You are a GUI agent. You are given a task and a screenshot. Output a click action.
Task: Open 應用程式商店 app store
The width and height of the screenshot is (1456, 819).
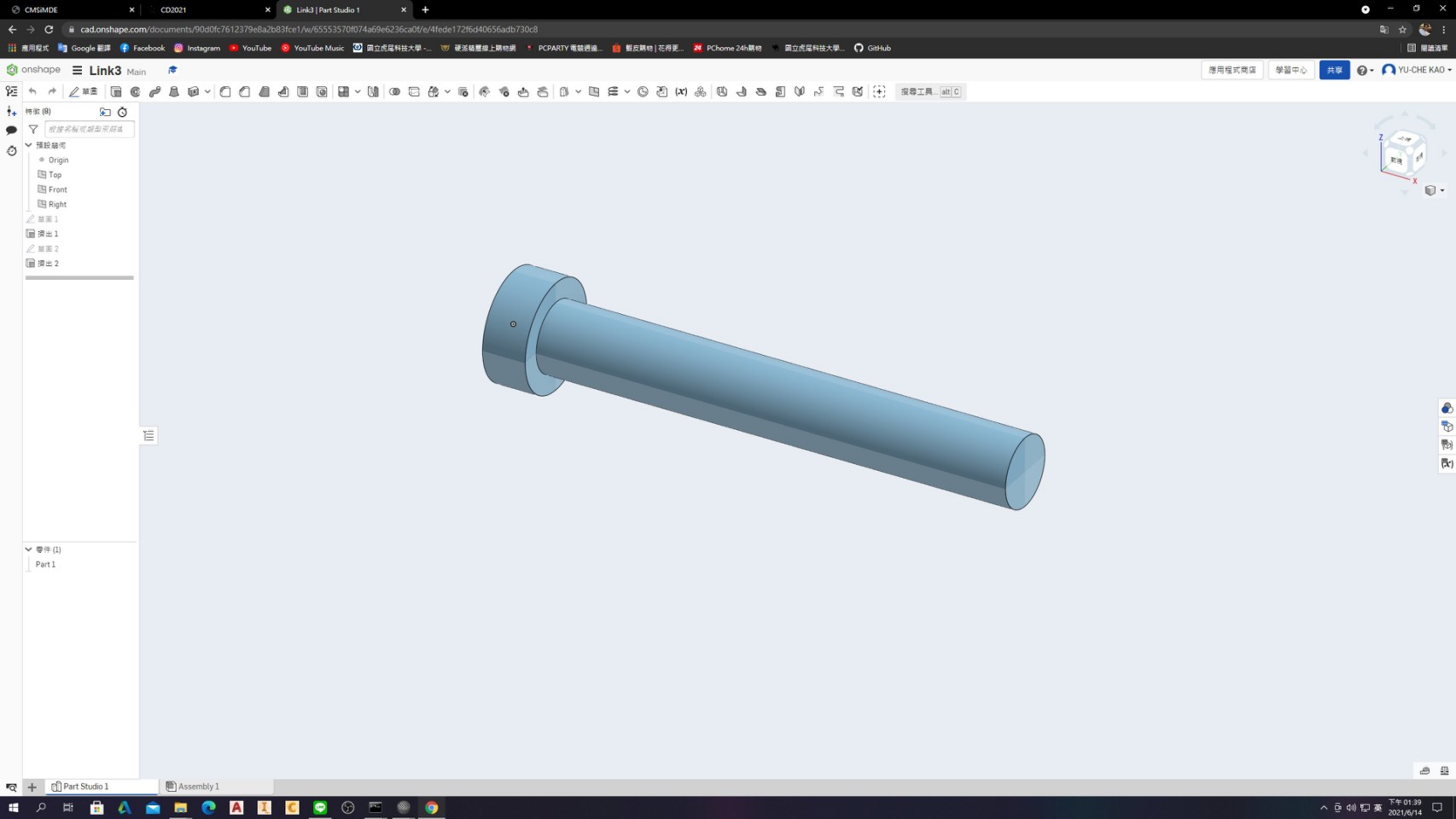tap(1232, 70)
